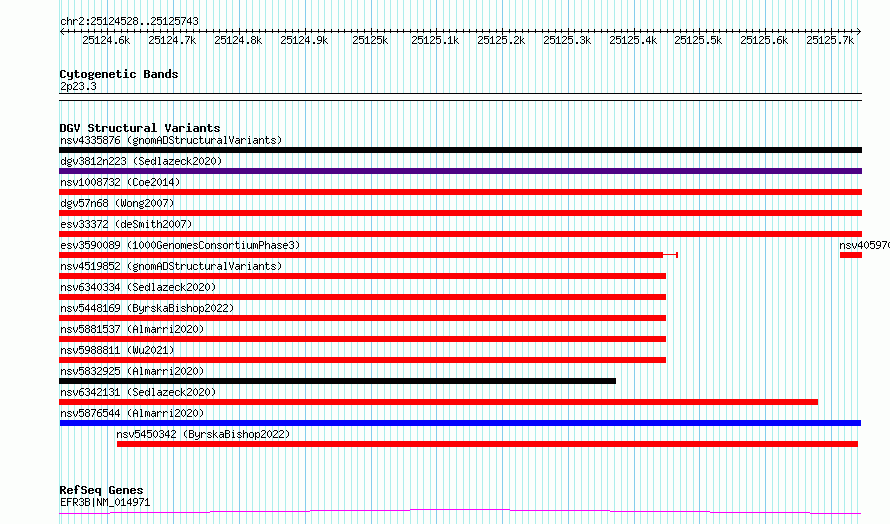This screenshot has width=890, height=524.
Task: Click the 25124.8k ruler tick label
Action: [238, 40]
